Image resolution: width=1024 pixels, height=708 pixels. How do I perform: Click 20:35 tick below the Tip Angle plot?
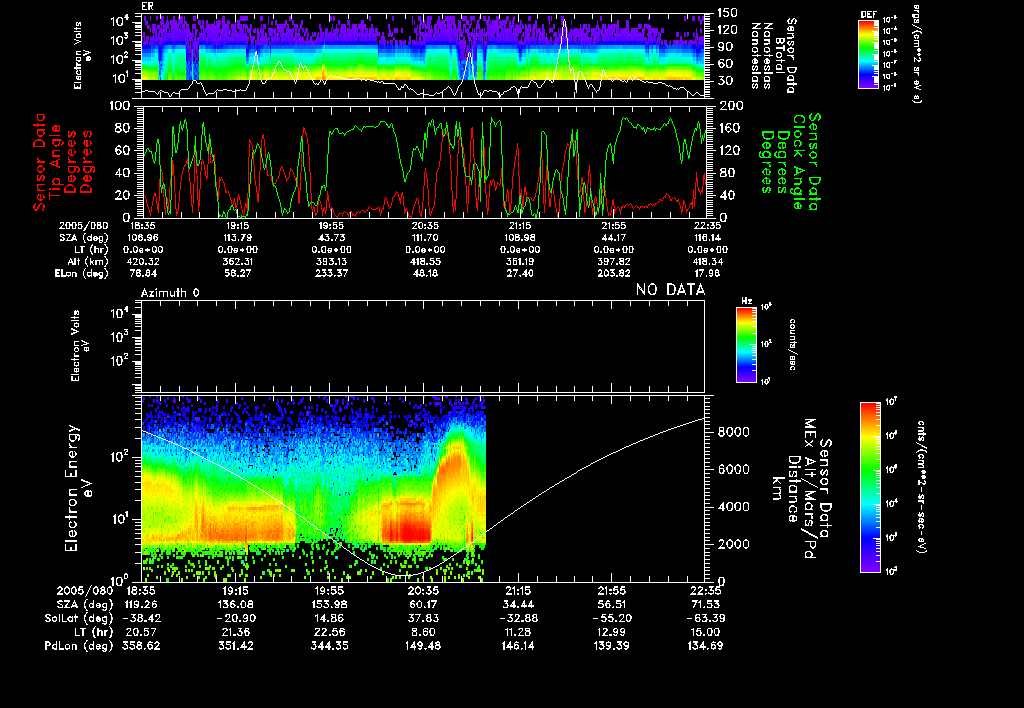coord(425,227)
